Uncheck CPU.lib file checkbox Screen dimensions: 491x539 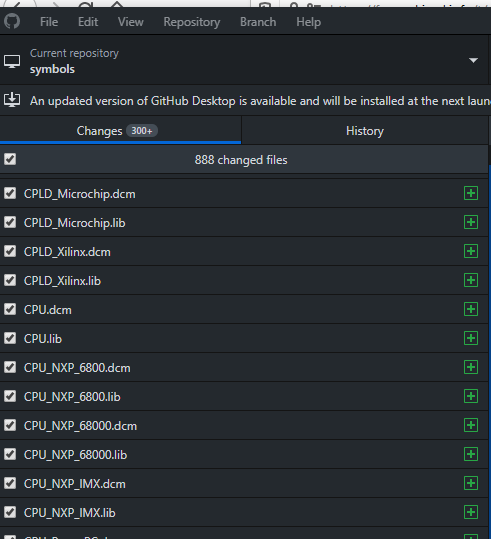(10, 338)
